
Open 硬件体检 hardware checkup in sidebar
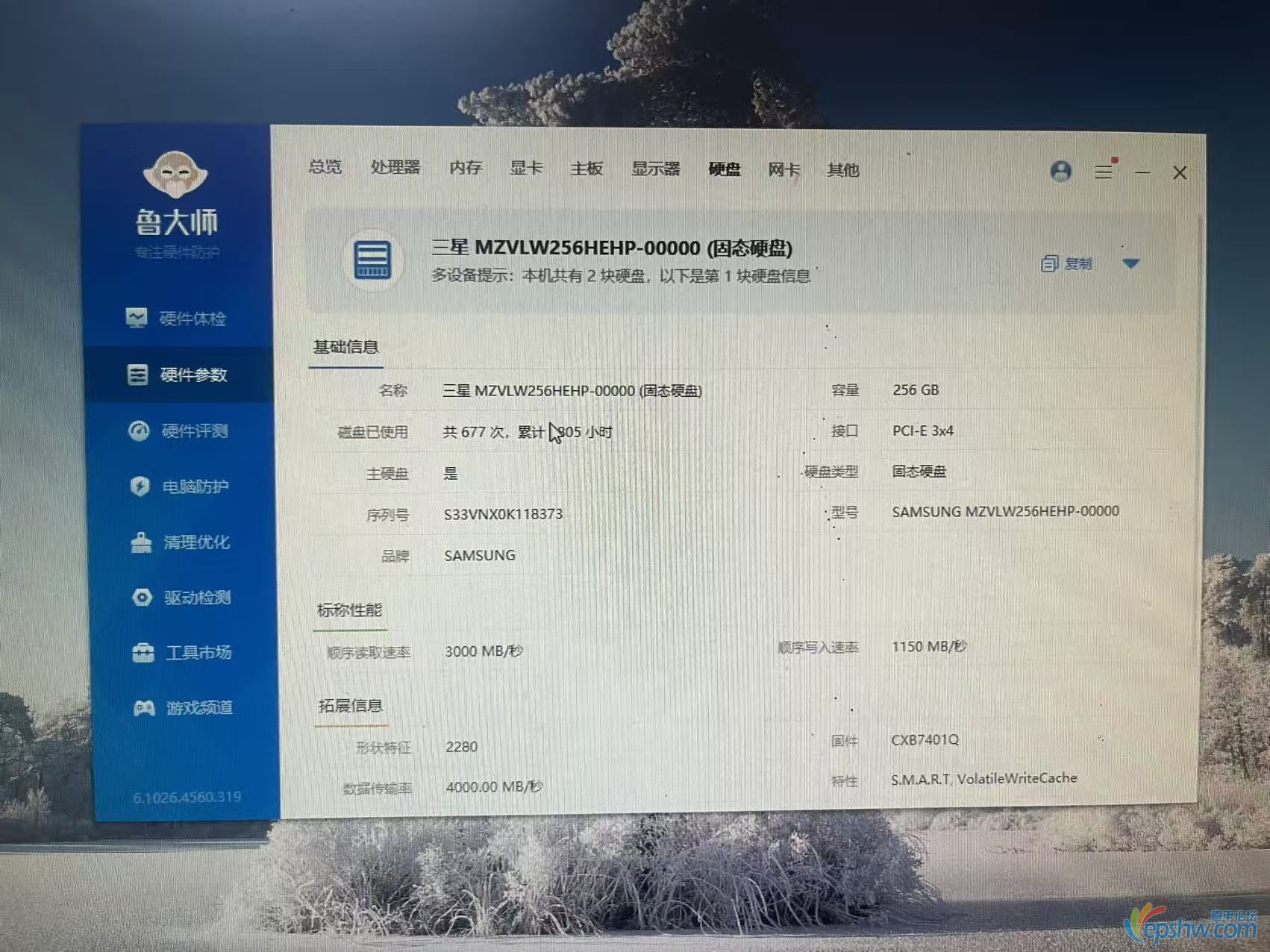coord(177,319)
